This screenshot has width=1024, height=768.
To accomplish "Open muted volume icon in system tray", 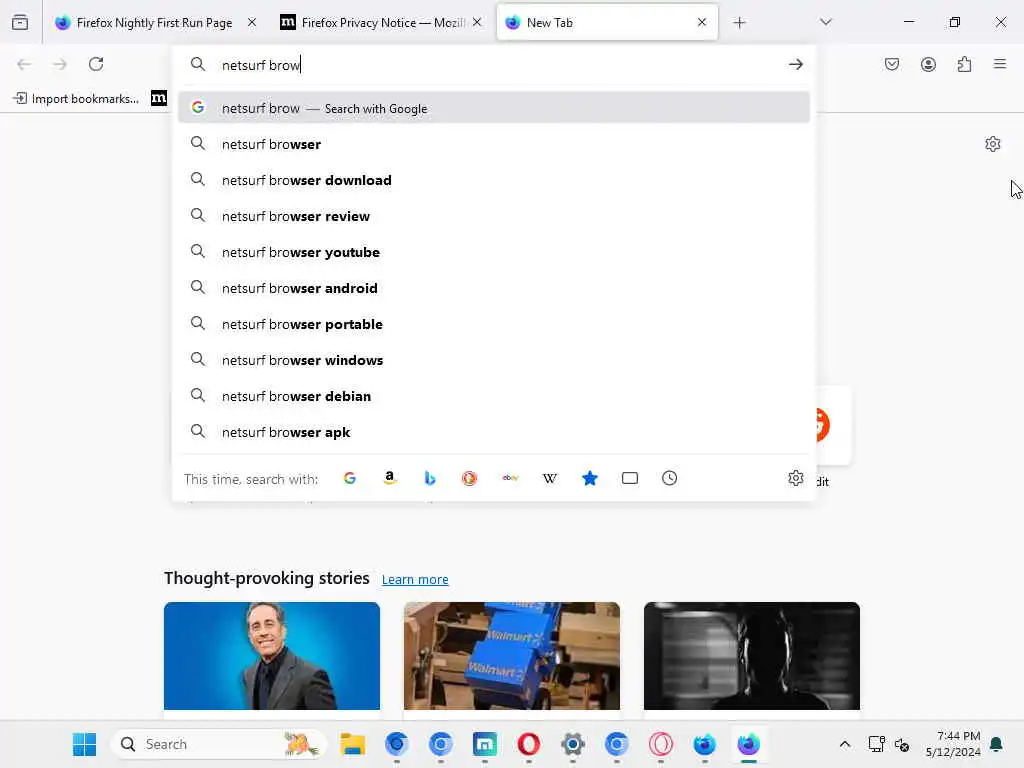I will point(903,744).
